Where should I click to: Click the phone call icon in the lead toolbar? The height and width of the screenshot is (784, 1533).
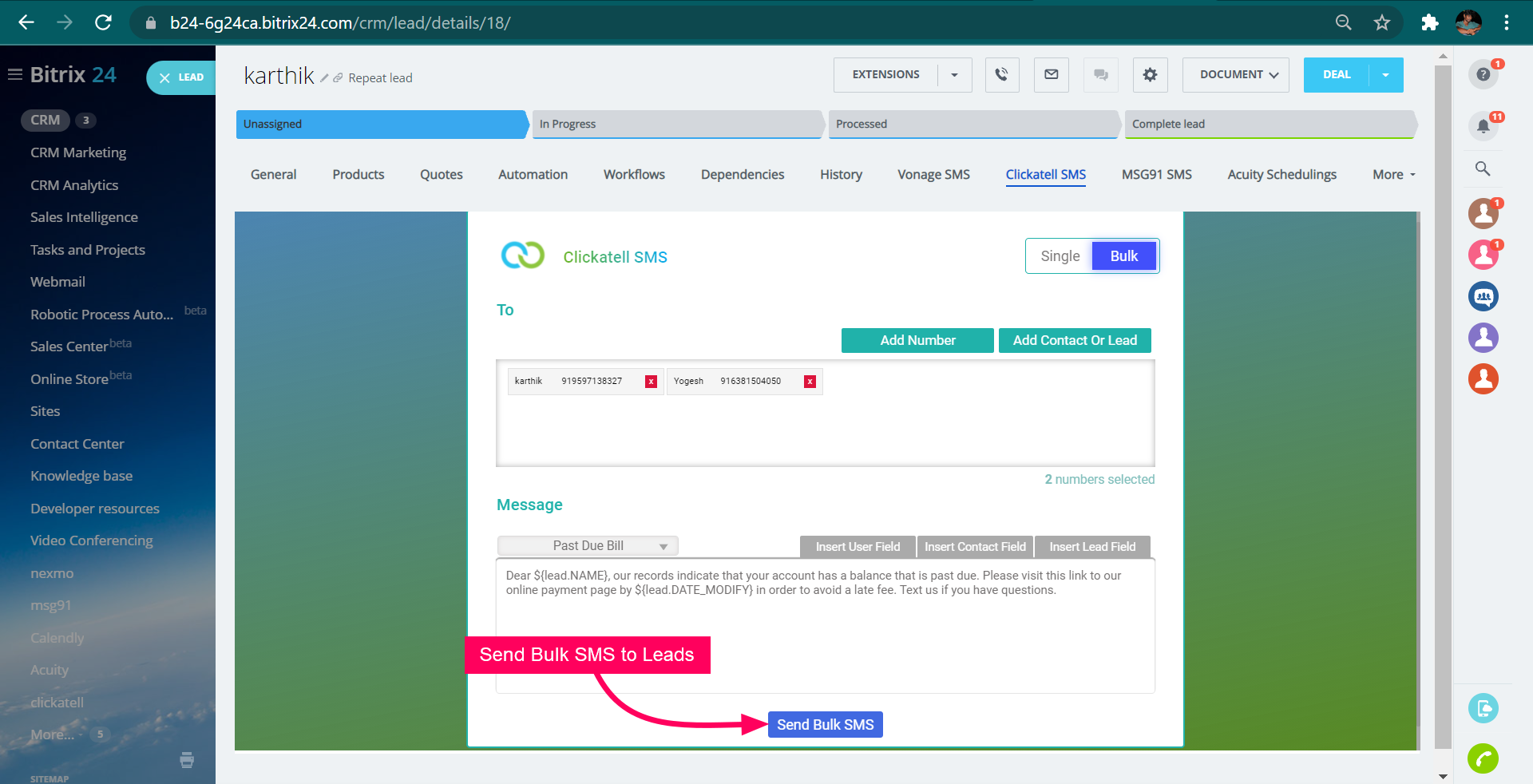[x=1002, y=75]
